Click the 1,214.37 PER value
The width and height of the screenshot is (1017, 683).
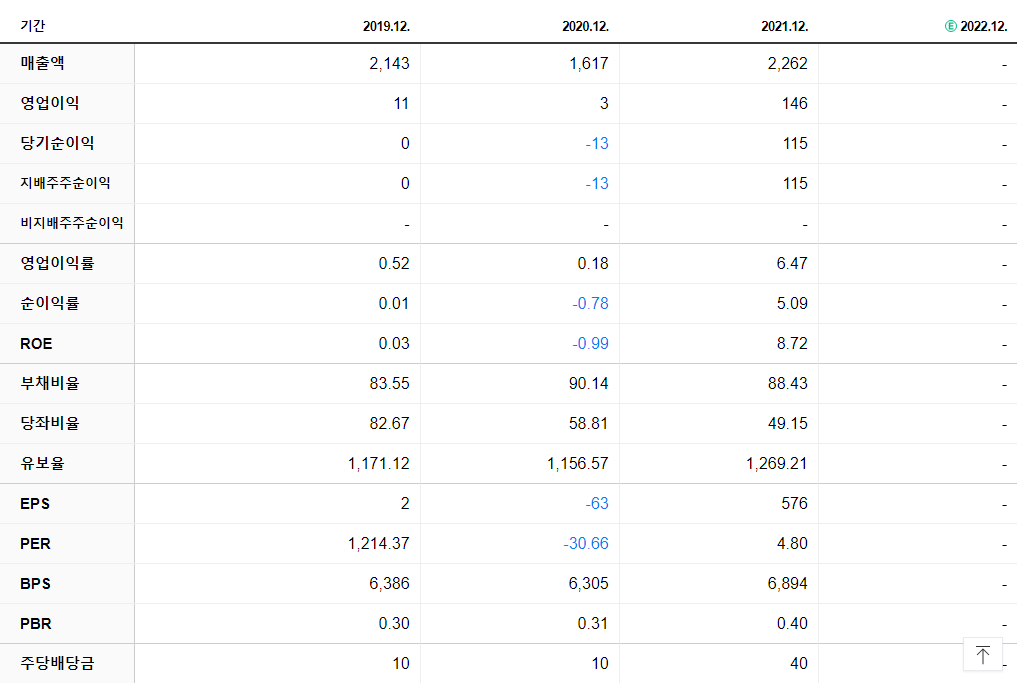[379, 544]
